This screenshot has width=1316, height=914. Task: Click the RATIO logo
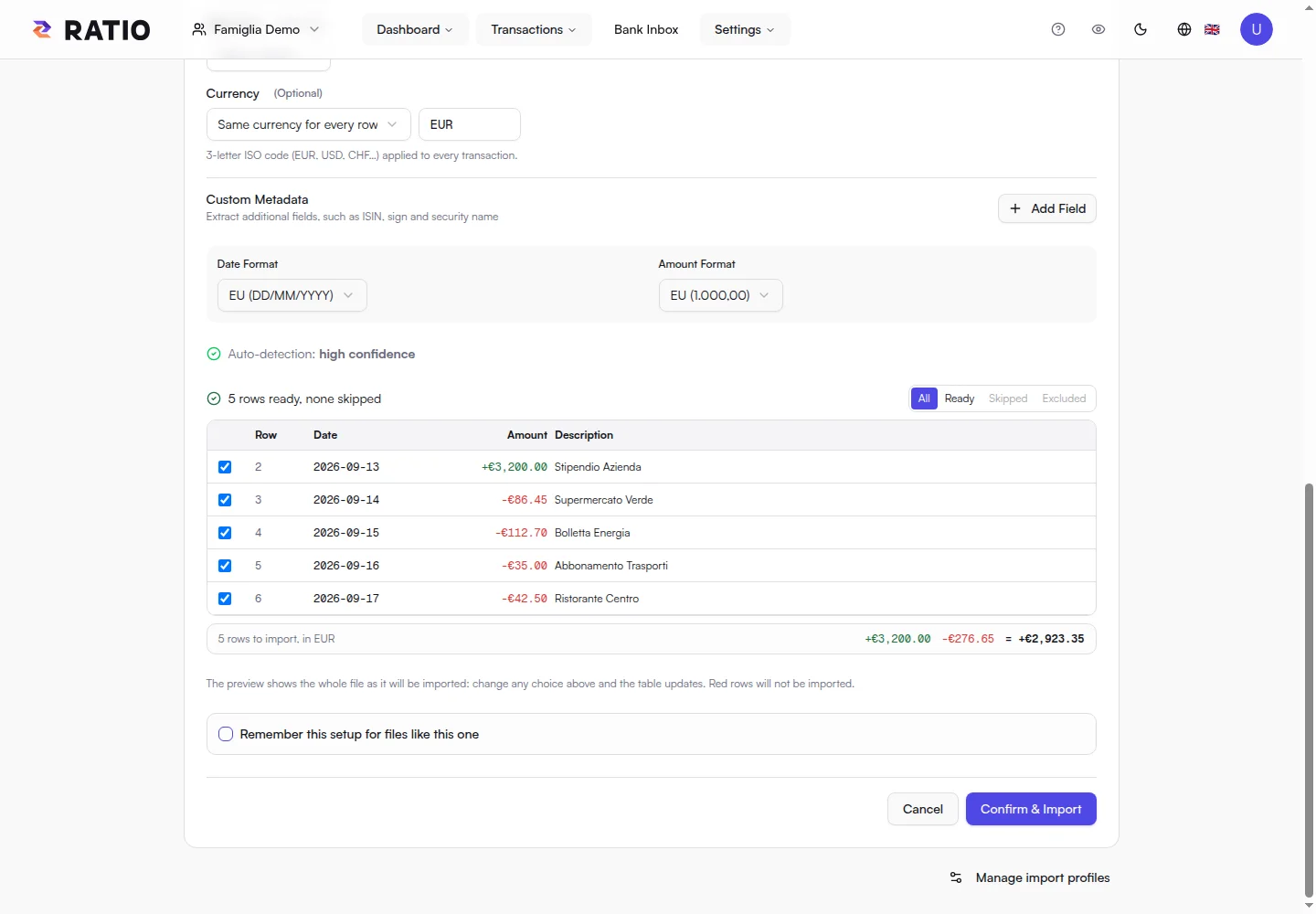[x=91, y=29]
